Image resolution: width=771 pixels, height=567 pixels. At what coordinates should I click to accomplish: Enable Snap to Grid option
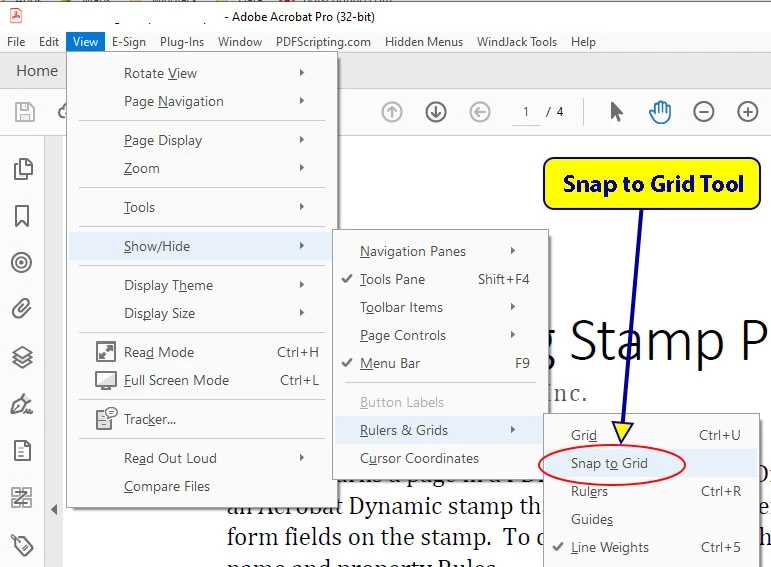tap(651, 463)
